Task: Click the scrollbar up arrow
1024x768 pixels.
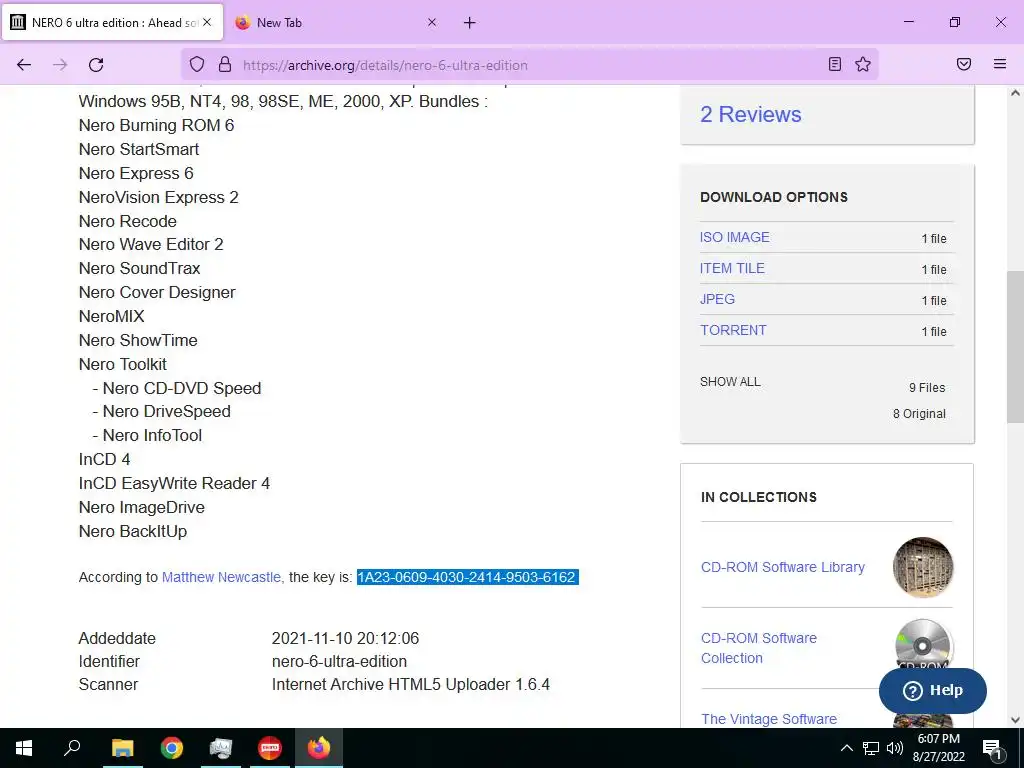Action: click(x=1015, y=93)
